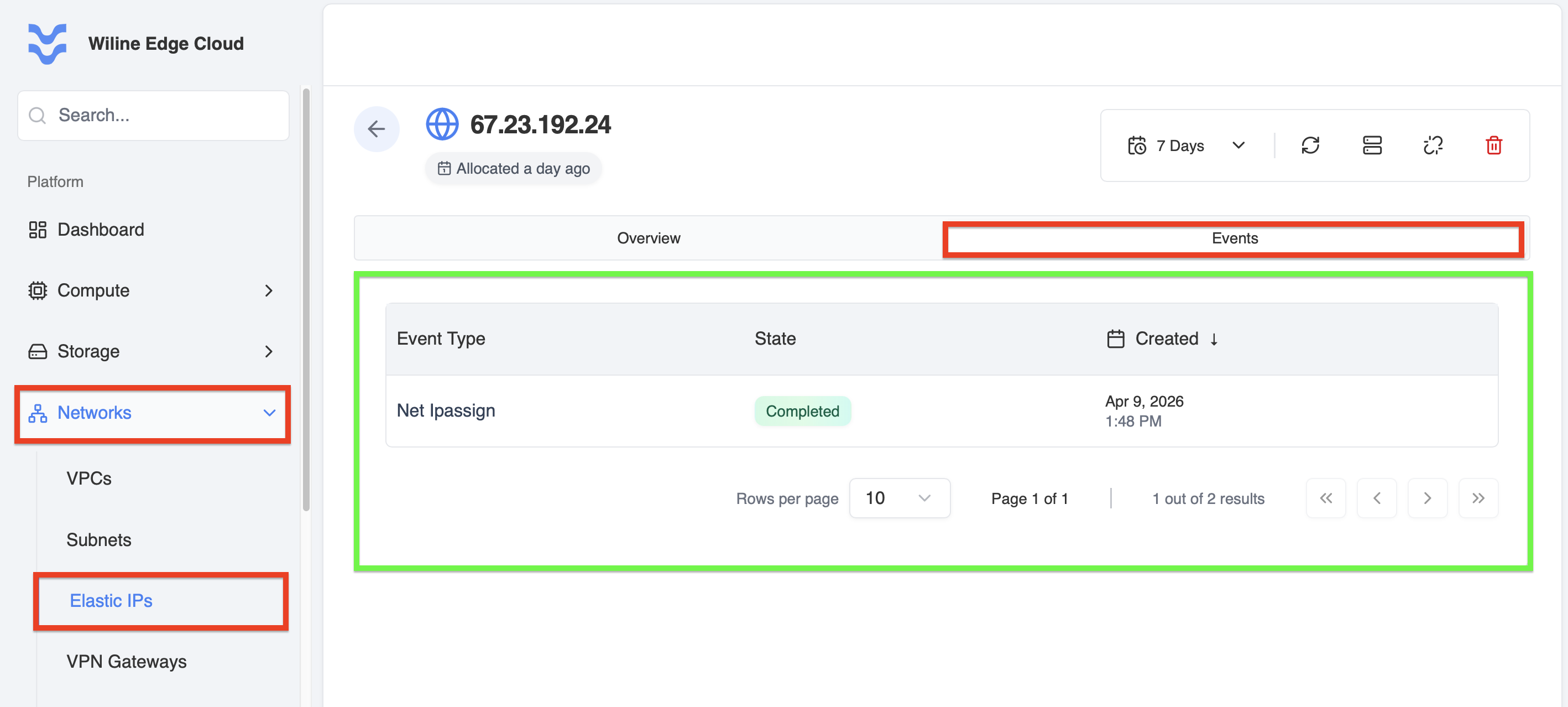Go to the next results page
1568x707 pixels.
click(1427, 498)
